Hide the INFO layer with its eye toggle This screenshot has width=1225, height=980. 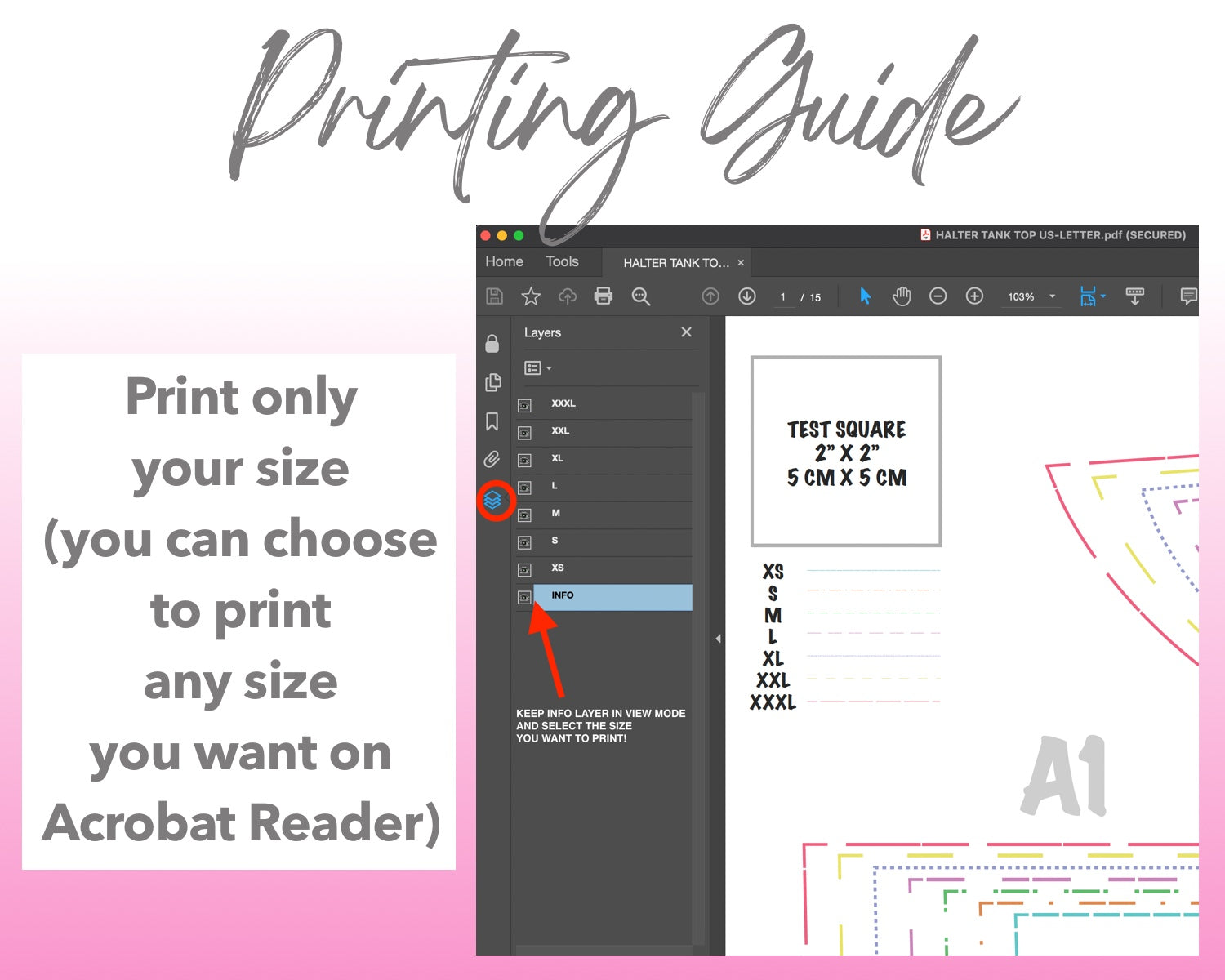pos(524,596)
